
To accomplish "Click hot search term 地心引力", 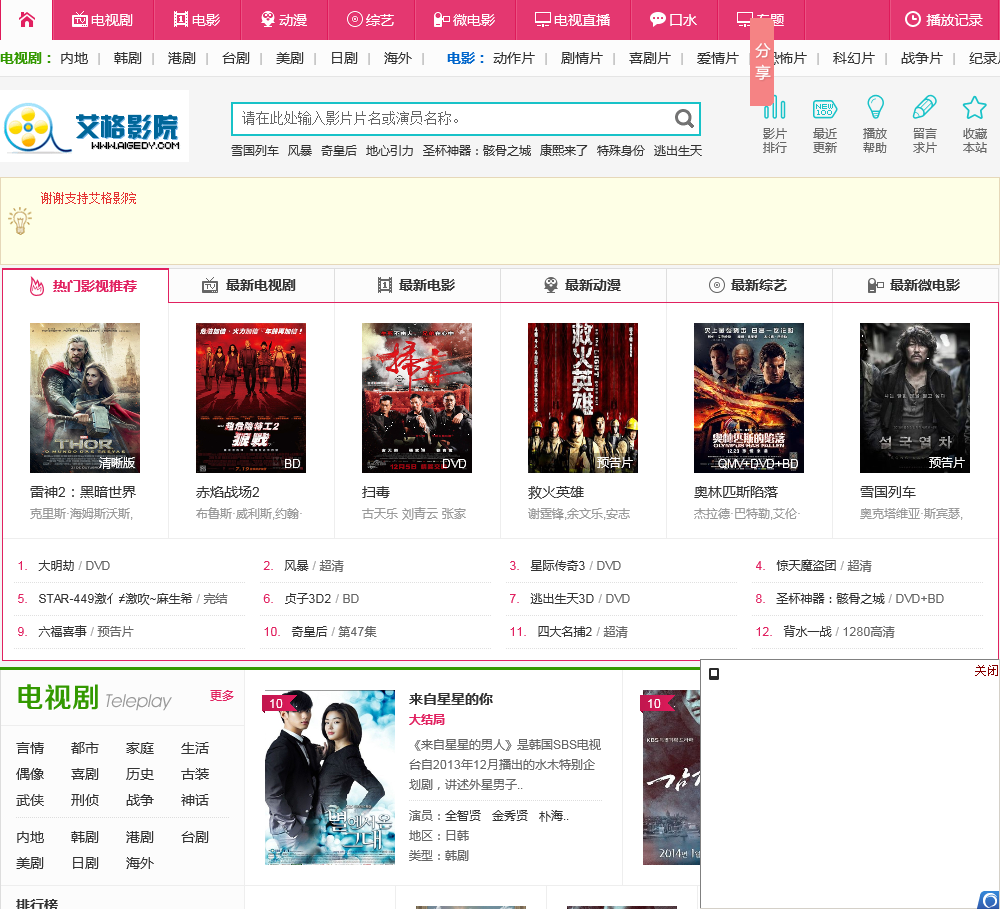I will point(390,151).
